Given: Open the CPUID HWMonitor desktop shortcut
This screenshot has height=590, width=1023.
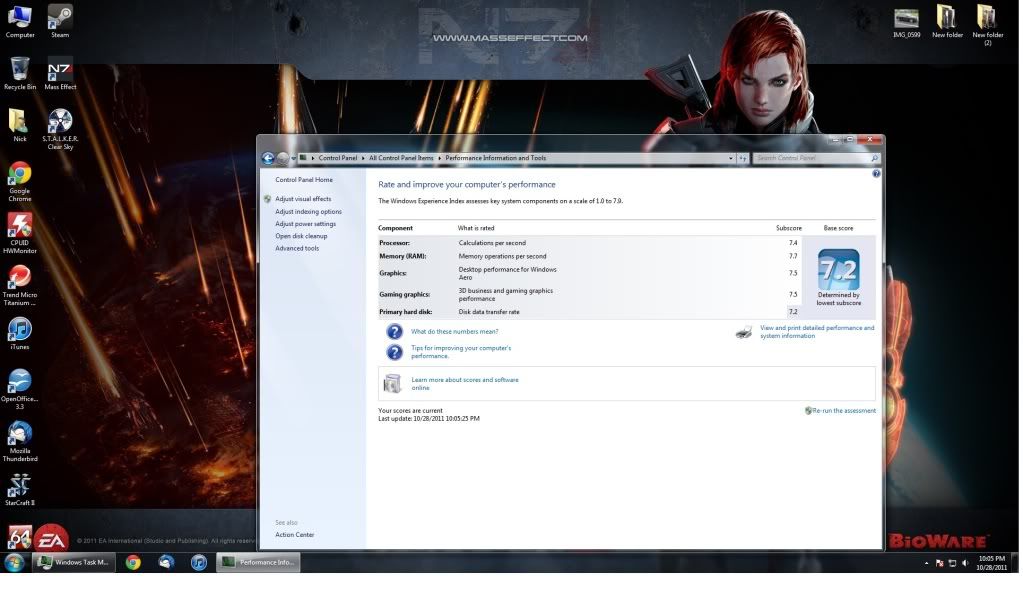Looking at the screenshot, I should 20,233.
